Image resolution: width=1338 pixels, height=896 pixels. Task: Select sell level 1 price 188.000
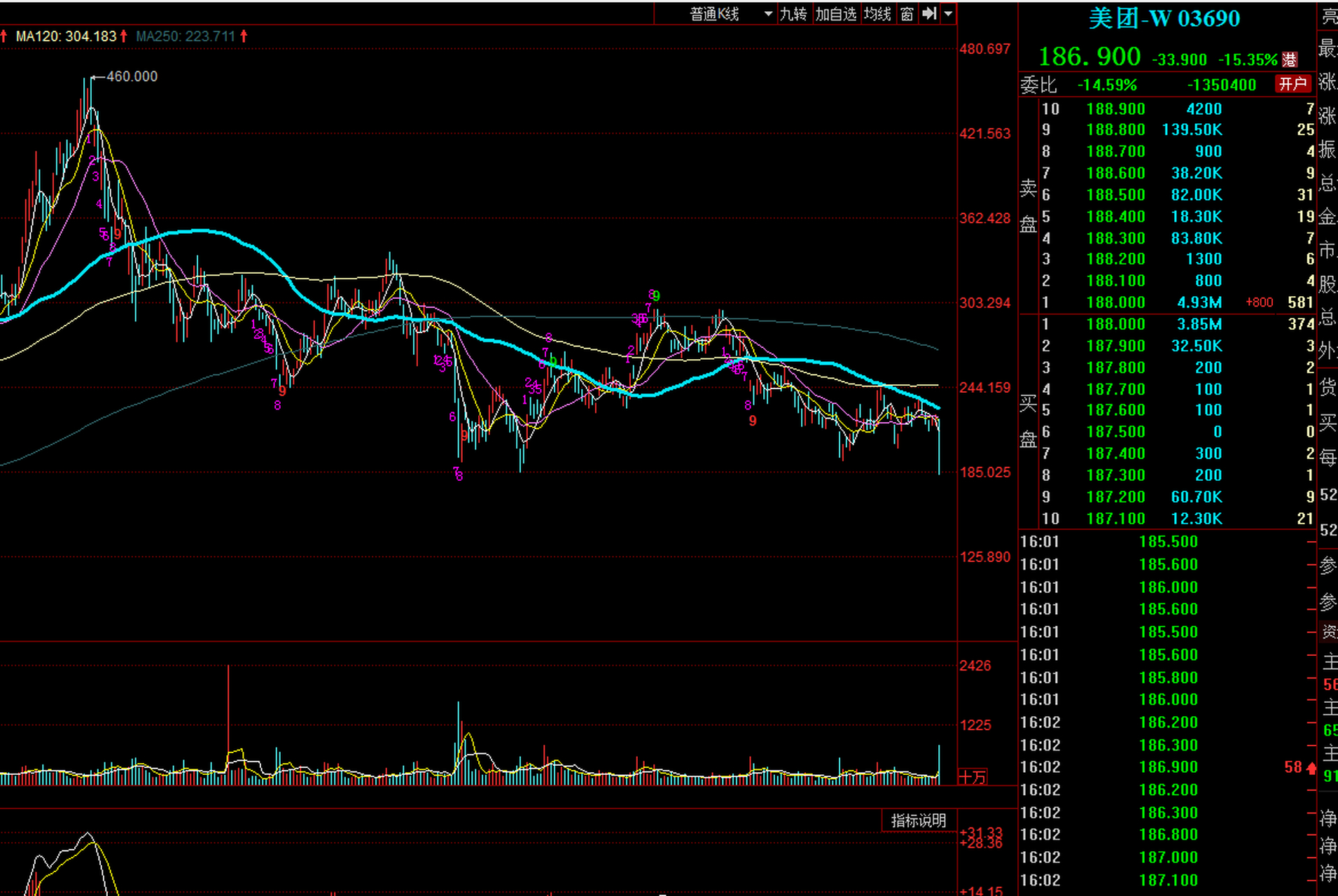(1115, 302)
